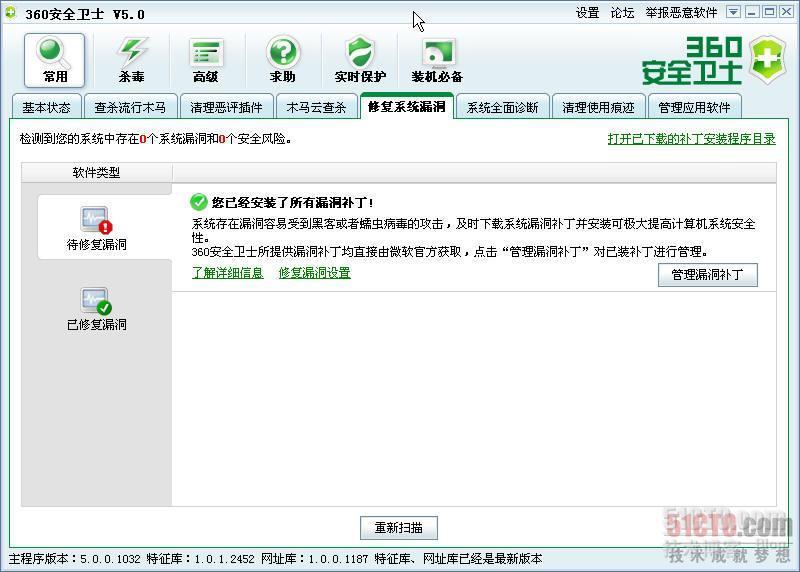Switch to the 查杀流行木马 tab
This screenshot has height=572, width=800.
(x=130, y=107)
